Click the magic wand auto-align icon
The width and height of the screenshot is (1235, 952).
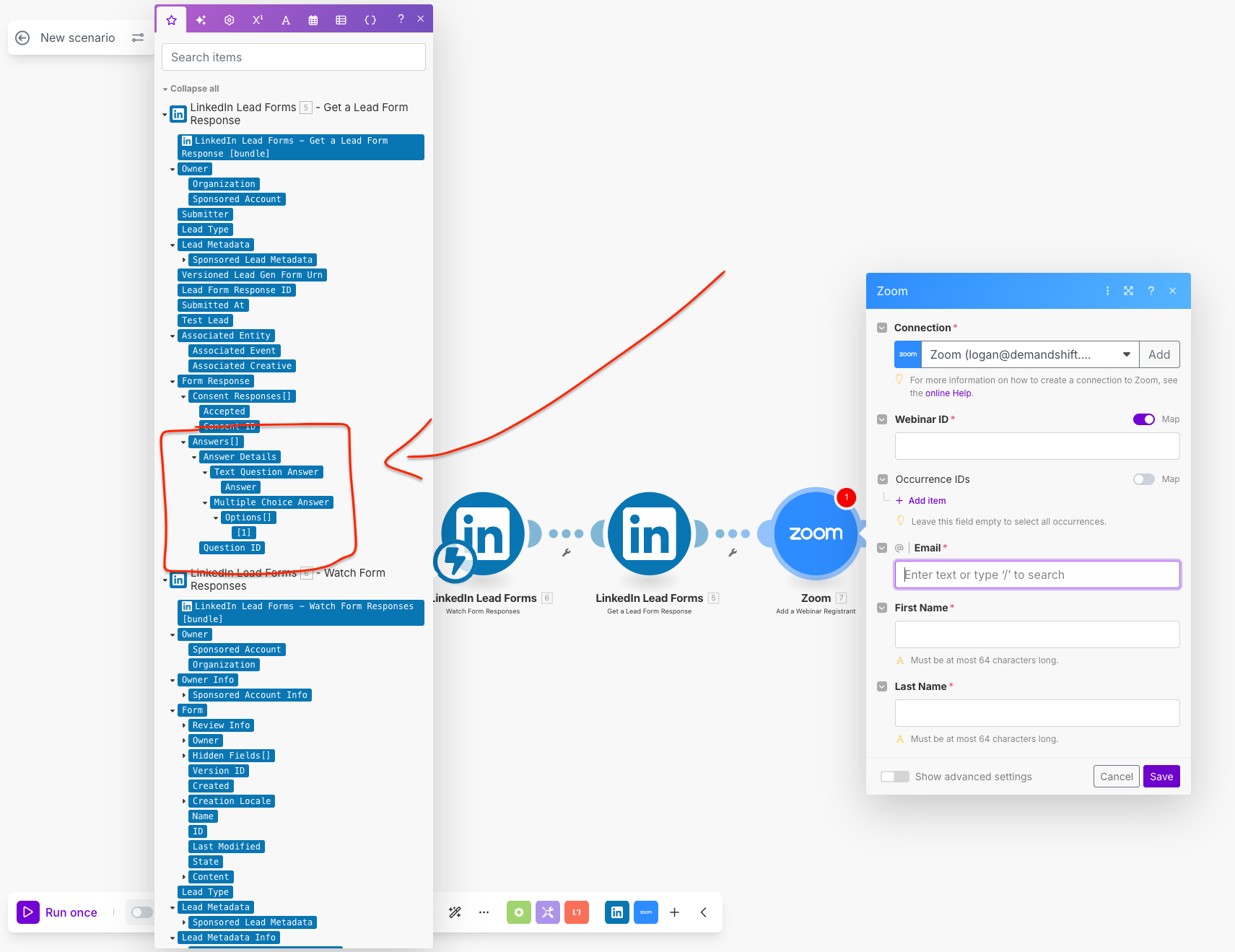click(x=455, y=912)
